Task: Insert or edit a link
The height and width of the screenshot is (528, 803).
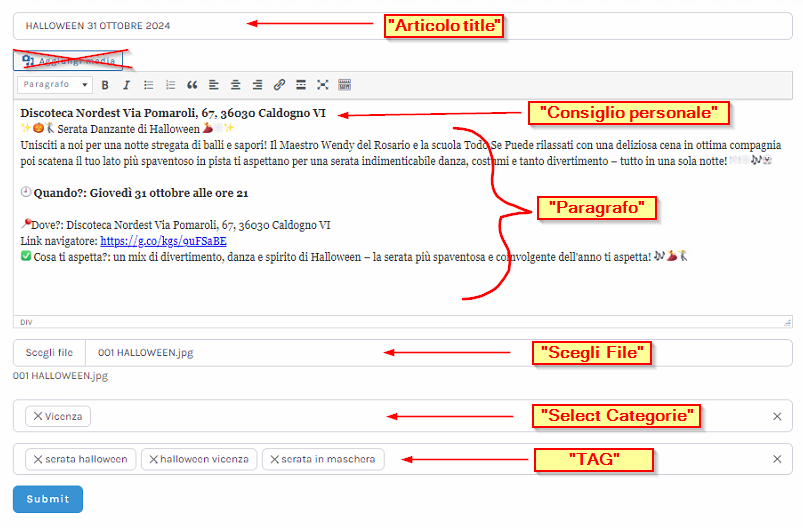Action: coord(279,85)
